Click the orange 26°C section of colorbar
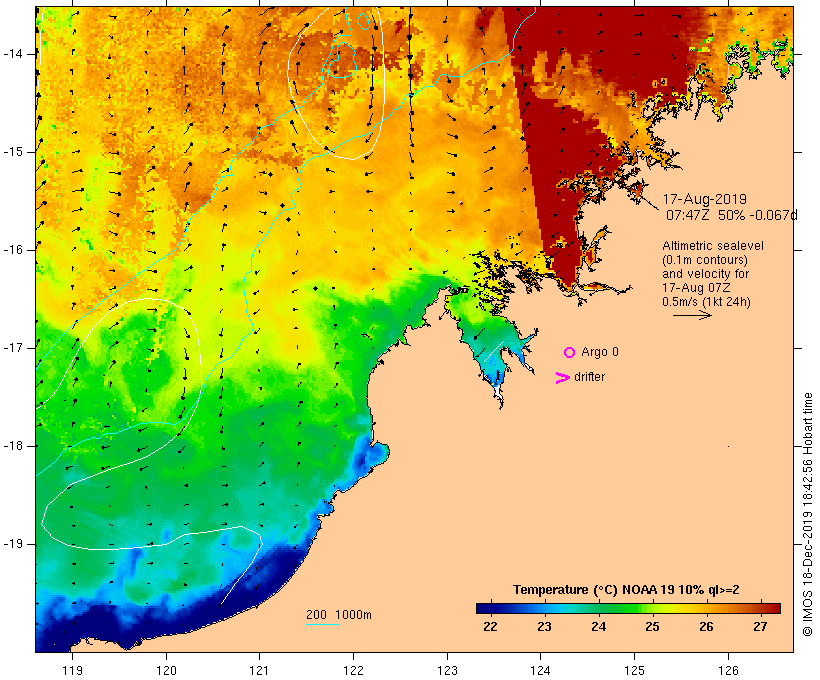 (x=707, y=608)
